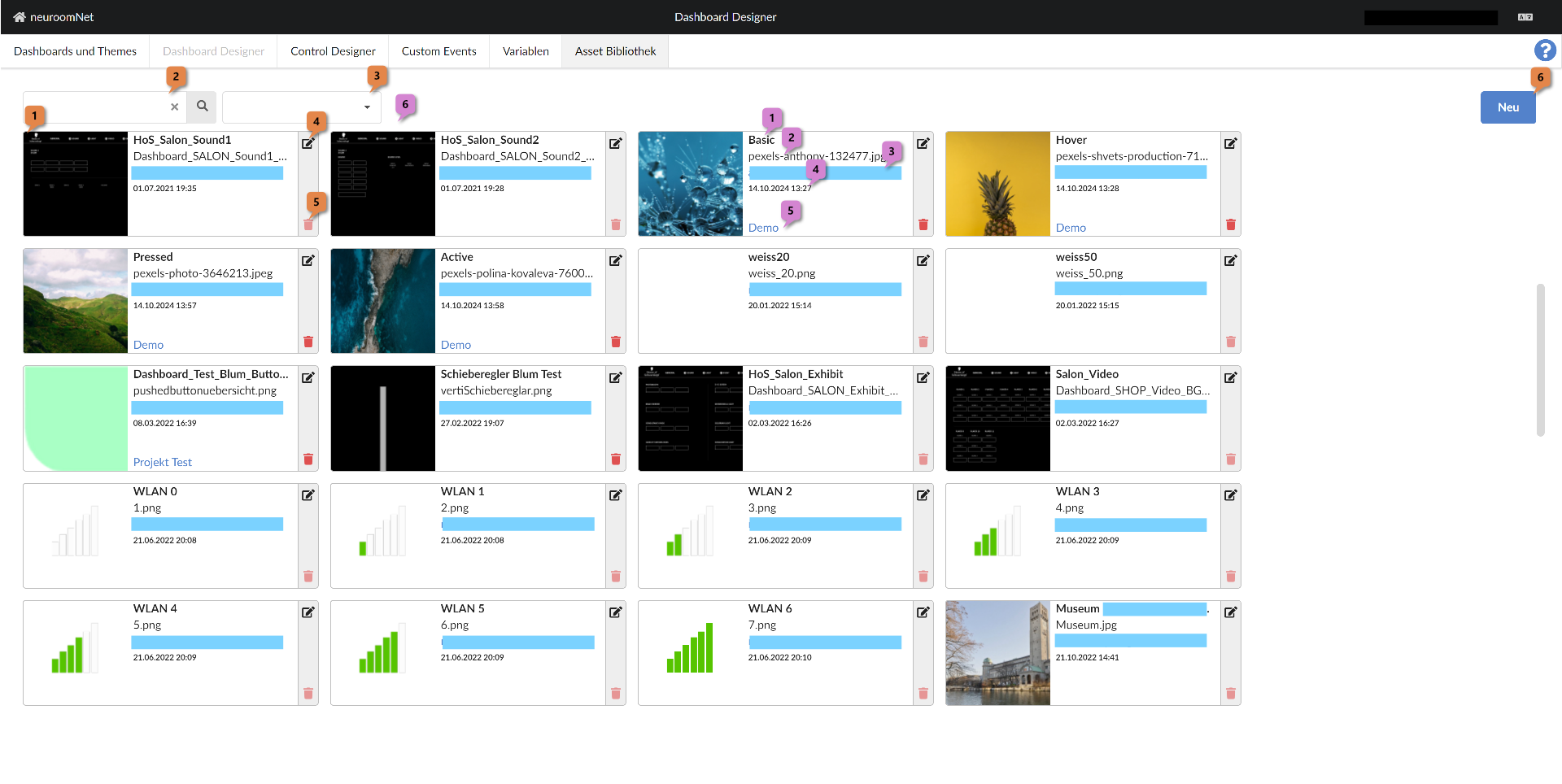Open Demo link on Hover asset
1562x784 pixels.
pos(1071,228)
